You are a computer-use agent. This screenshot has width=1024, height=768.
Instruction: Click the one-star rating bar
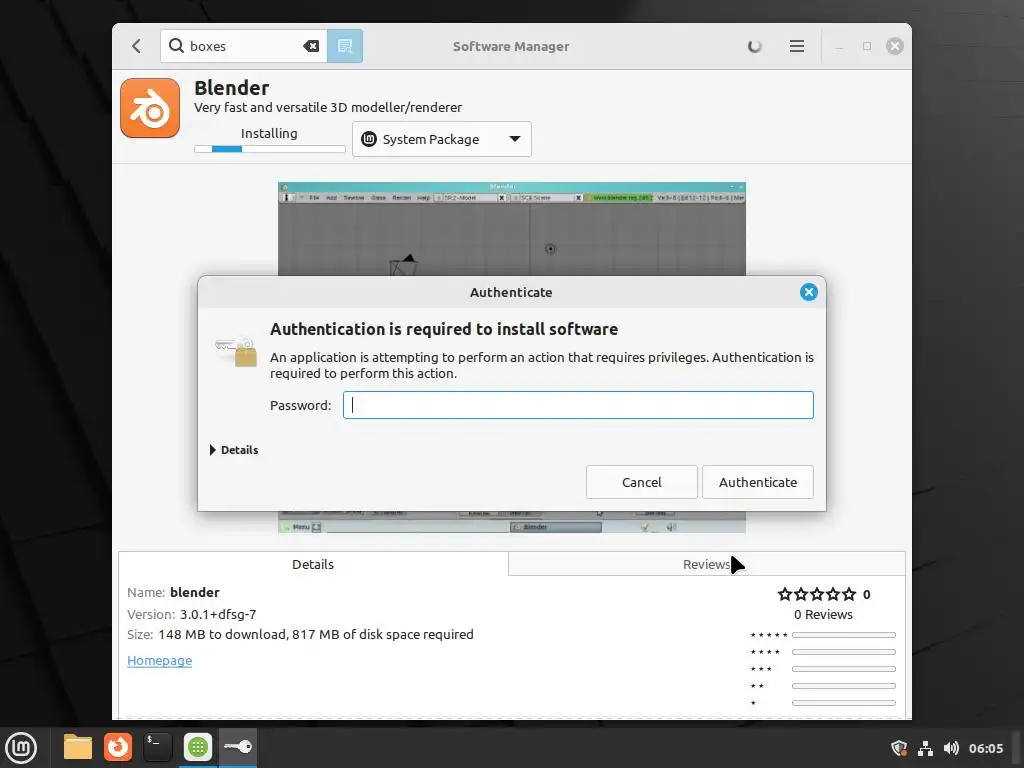[844, 703]
